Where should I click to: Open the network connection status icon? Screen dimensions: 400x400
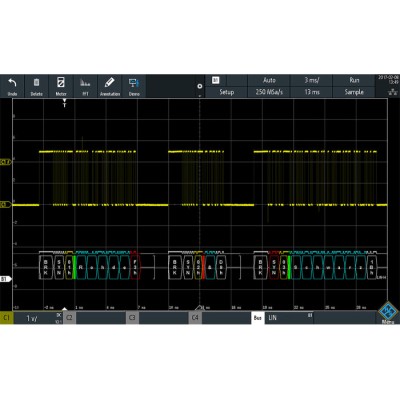pyautogui.click(x=393, y=93)
